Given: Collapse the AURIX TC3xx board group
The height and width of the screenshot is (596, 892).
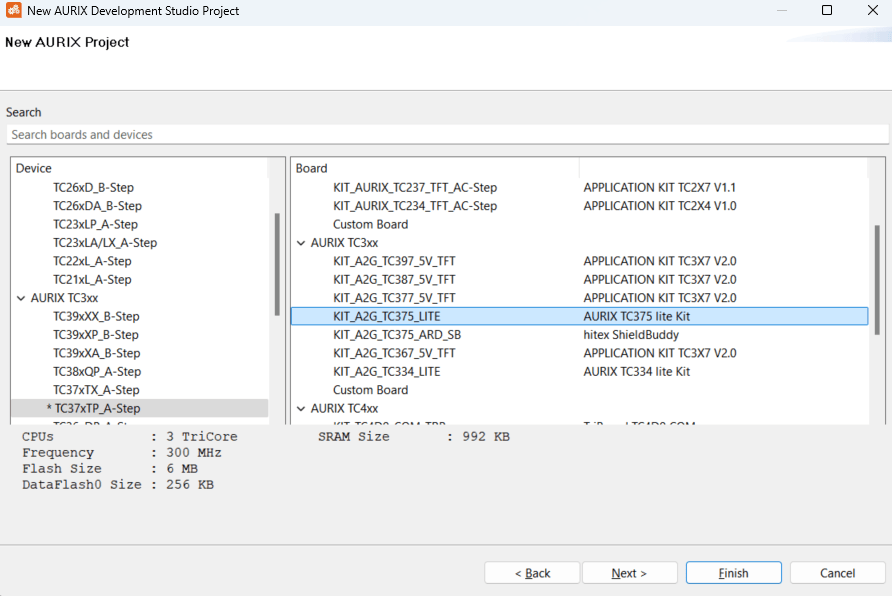Looking at the screenshot, I should click(301, 243).
